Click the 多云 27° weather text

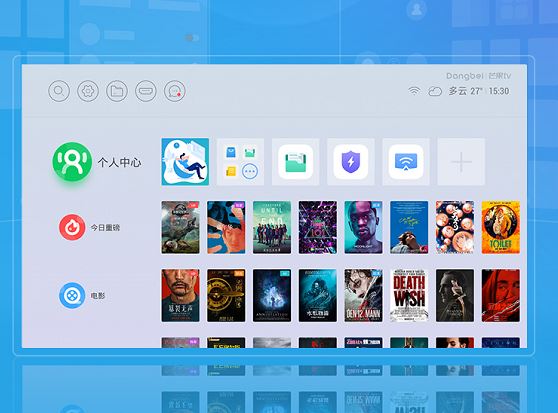465,91
